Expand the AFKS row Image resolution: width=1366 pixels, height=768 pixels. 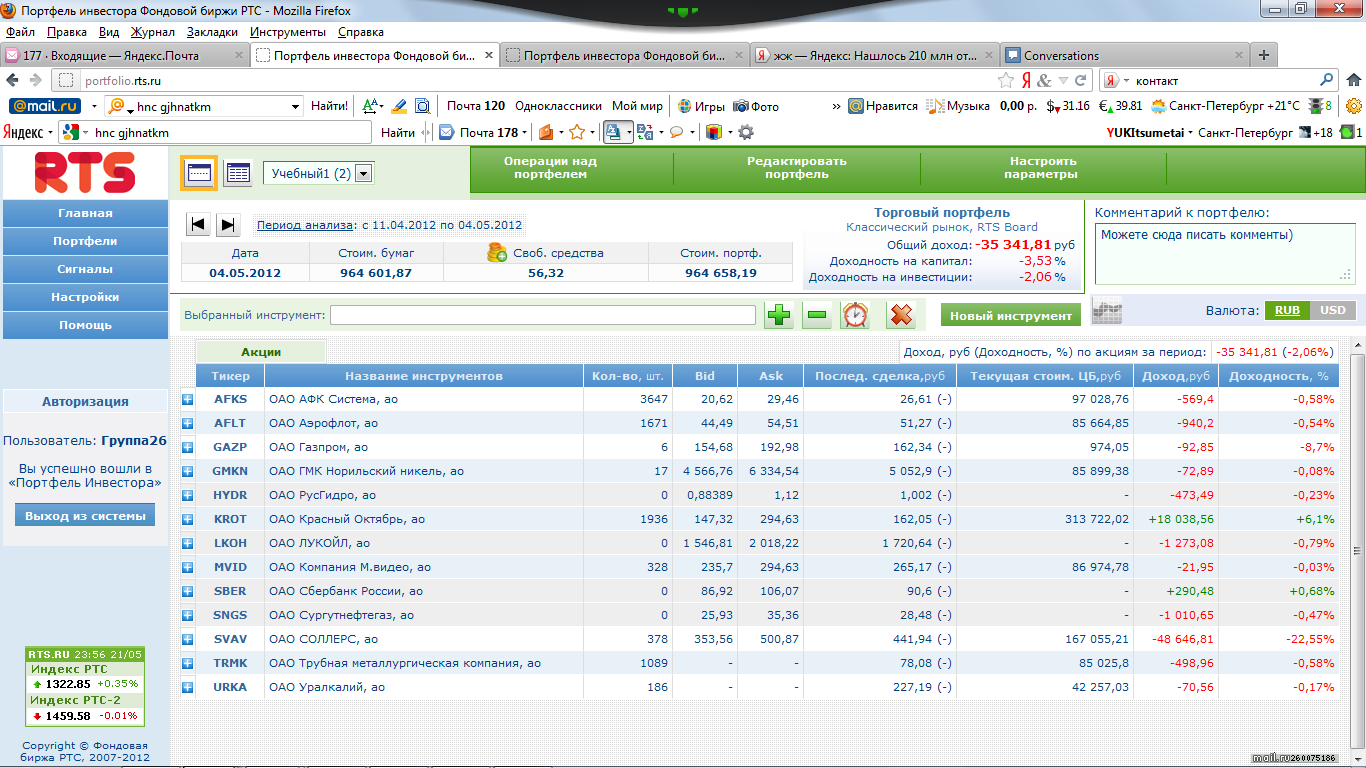tap(187, 399)
